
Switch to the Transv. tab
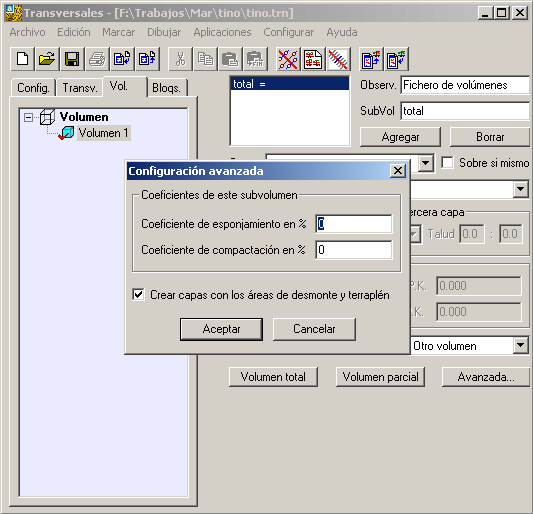(80, 88)
